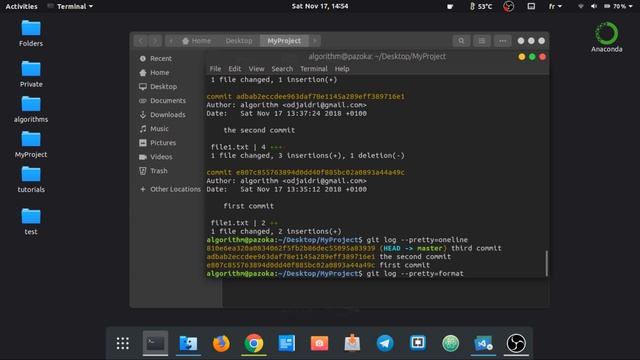Image resolution: width=640 pixels, height=360 pixels.
Task: Open the terminal Edit menu
Action: pos(235,69)
